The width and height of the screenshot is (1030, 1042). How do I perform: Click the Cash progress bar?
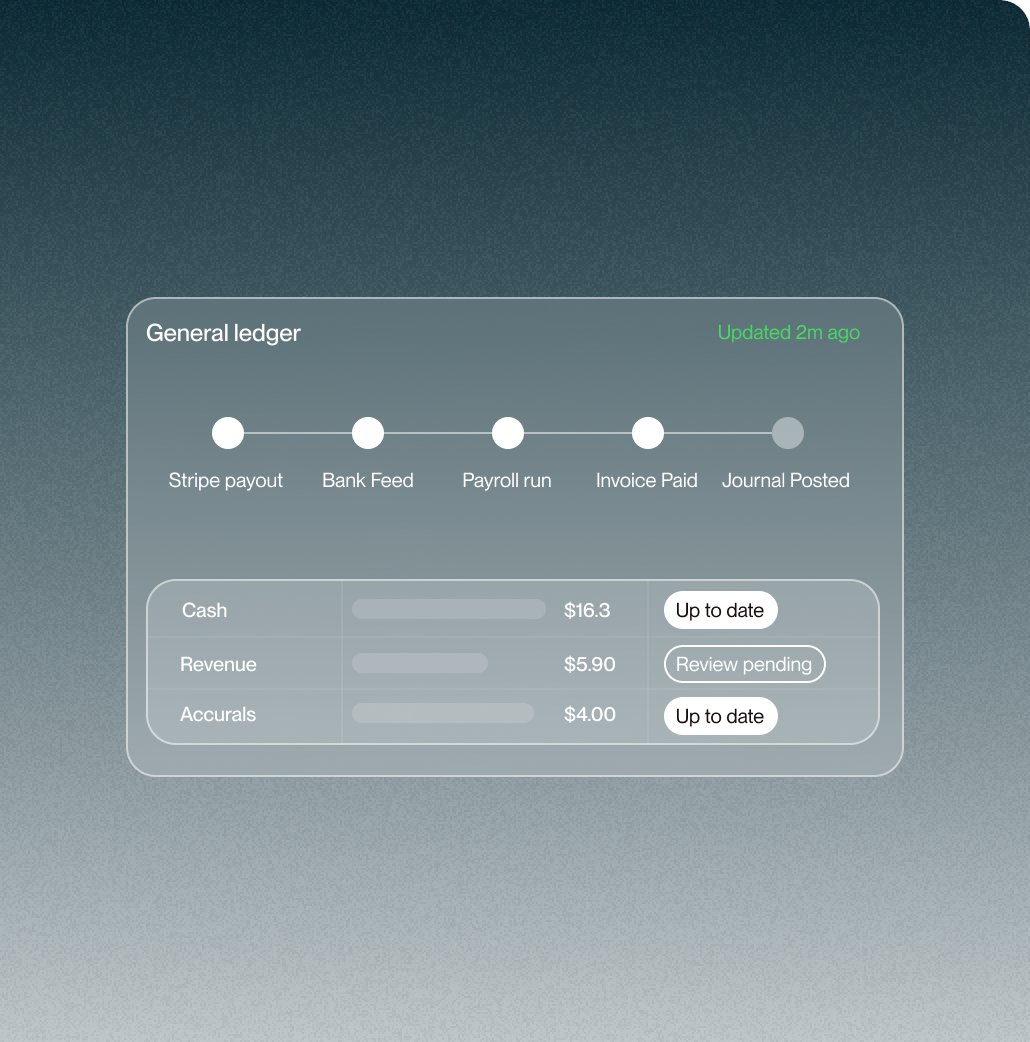pos(449,609)
